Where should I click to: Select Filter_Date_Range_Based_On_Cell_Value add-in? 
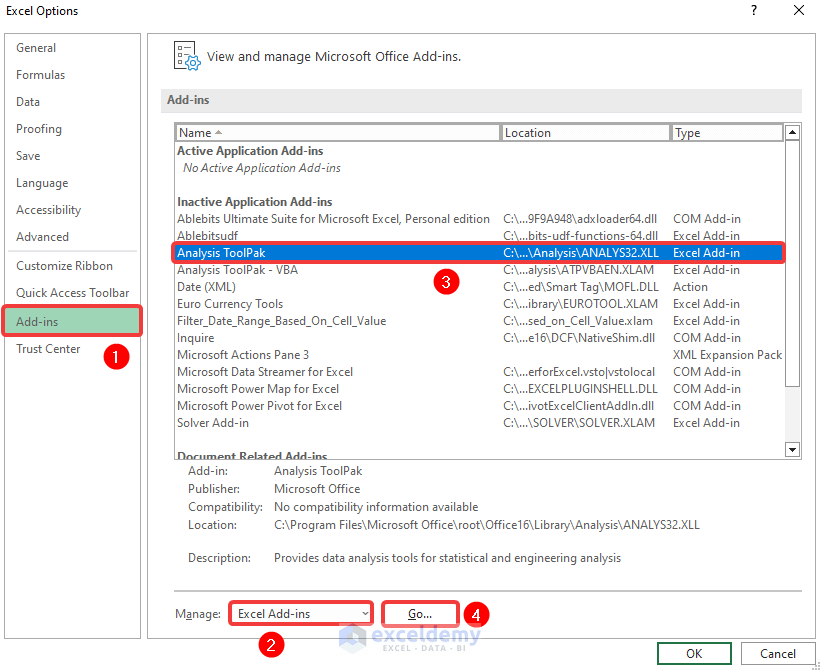click(480, 321)
